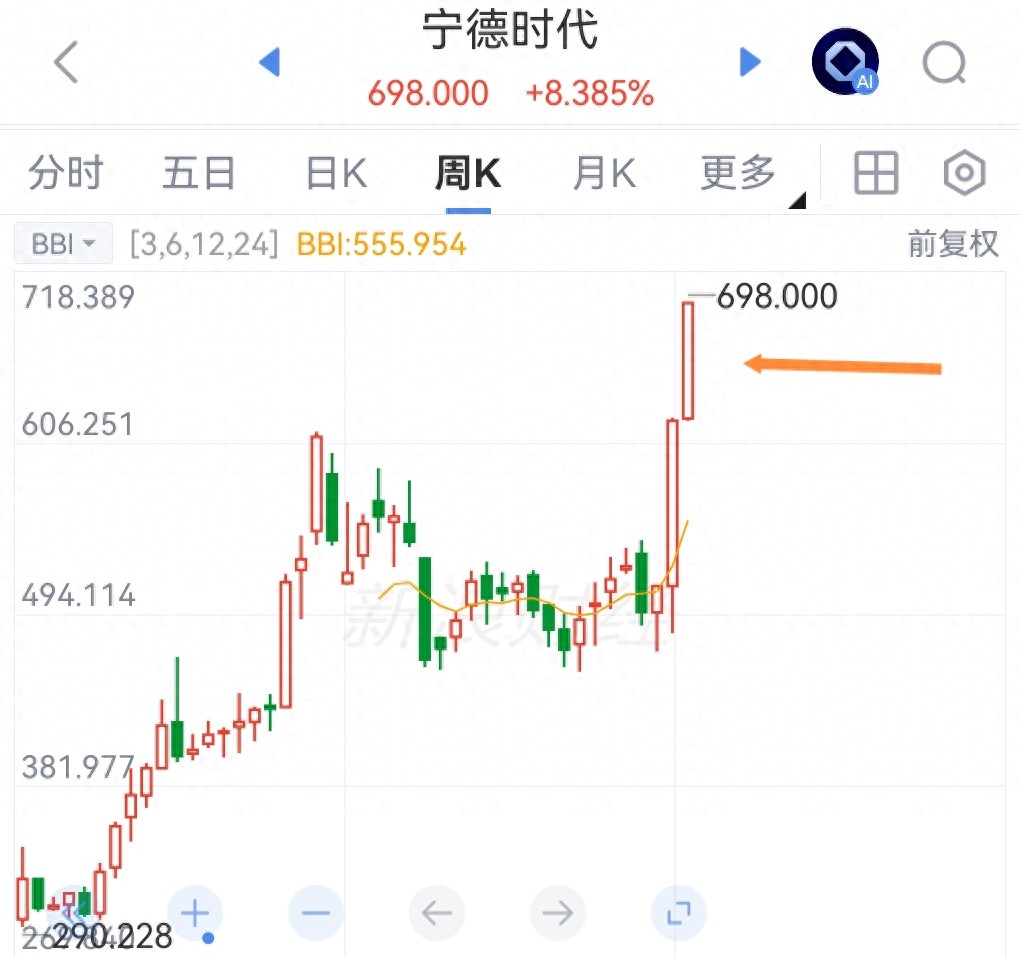Open the multi-chart grid layout icon
The width and height of the screenshot is (1020, 958).
tap(876, 173)
